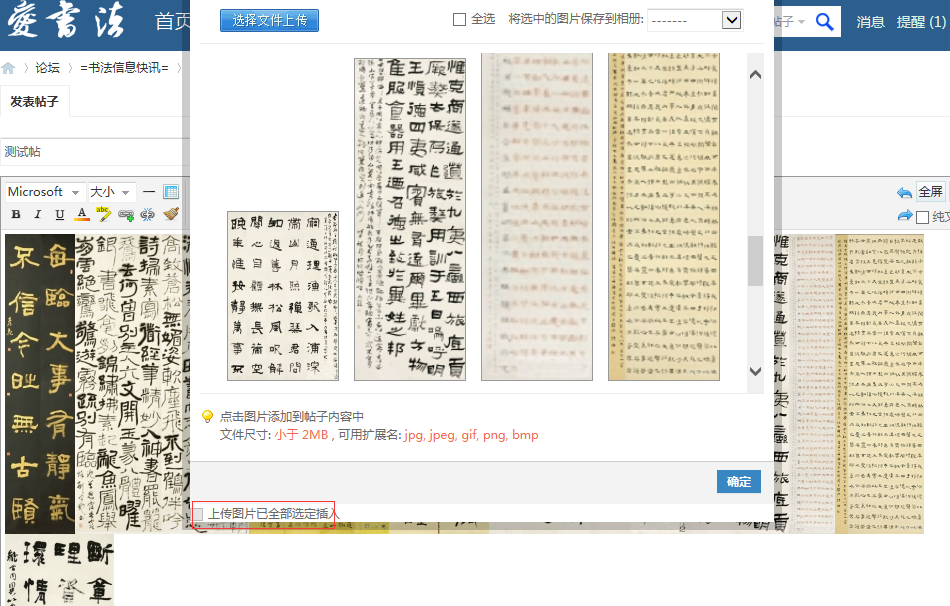Insert a horizontal rule line
Viewport: 950px width, 606px height.
[149, 192]
